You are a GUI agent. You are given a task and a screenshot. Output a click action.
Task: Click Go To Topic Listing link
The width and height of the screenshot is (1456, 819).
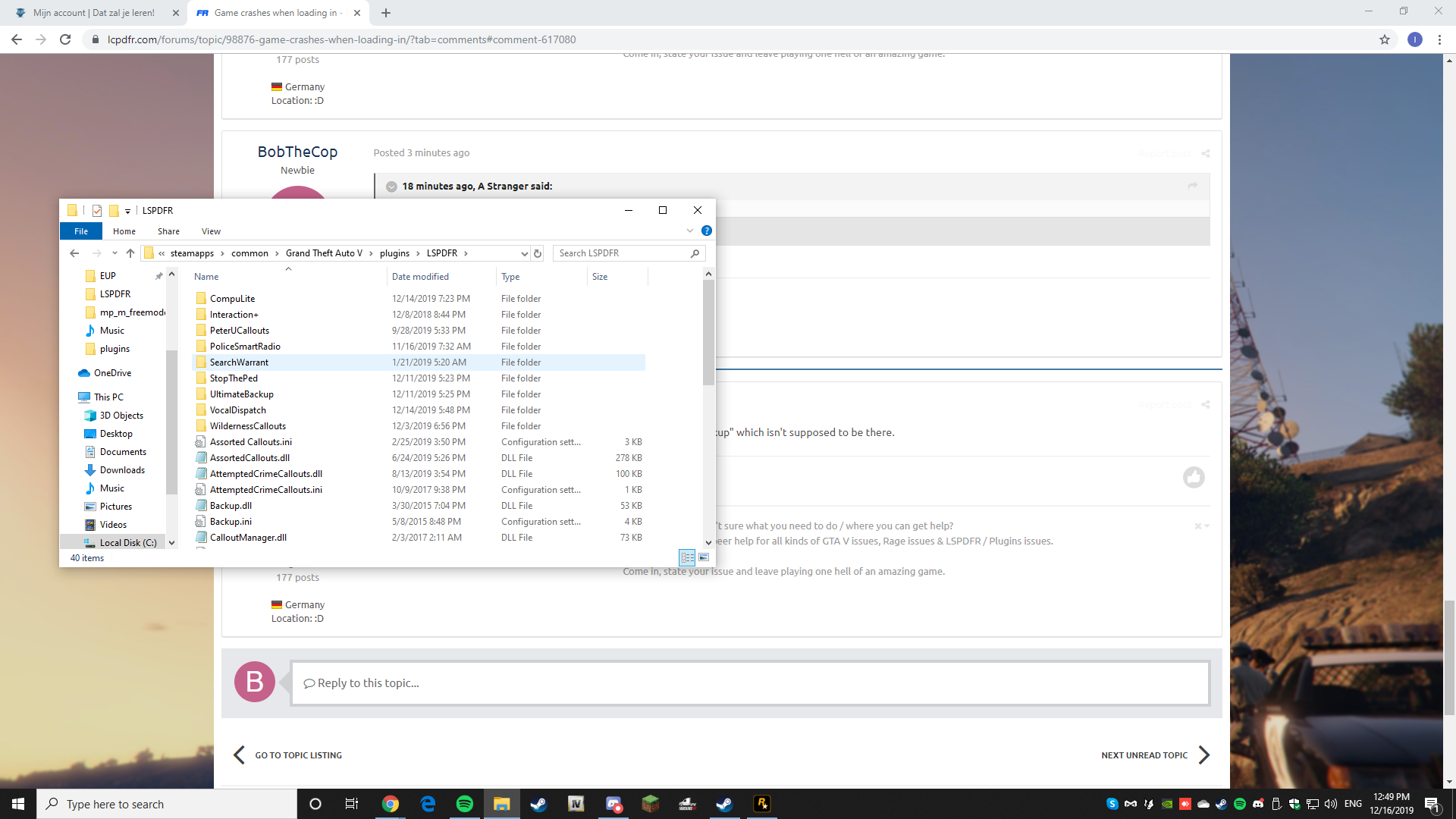[x=298, y=755]
